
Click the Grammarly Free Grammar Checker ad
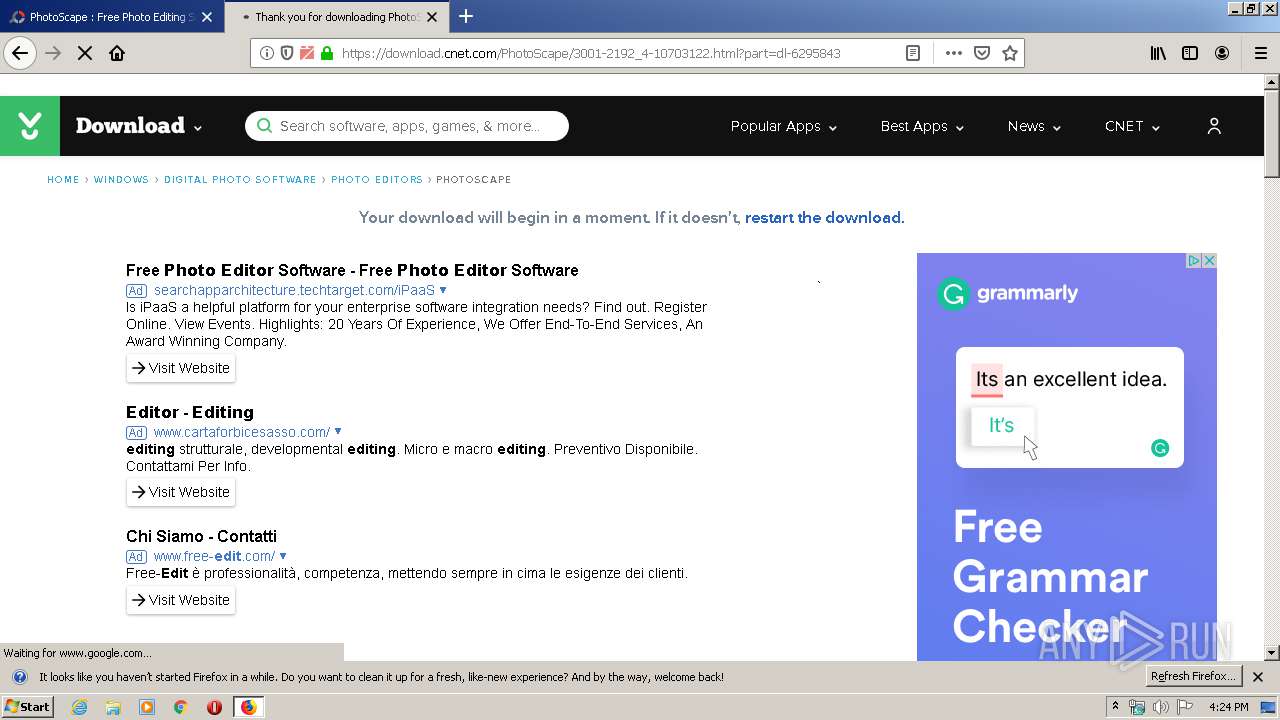point(1067,457)
